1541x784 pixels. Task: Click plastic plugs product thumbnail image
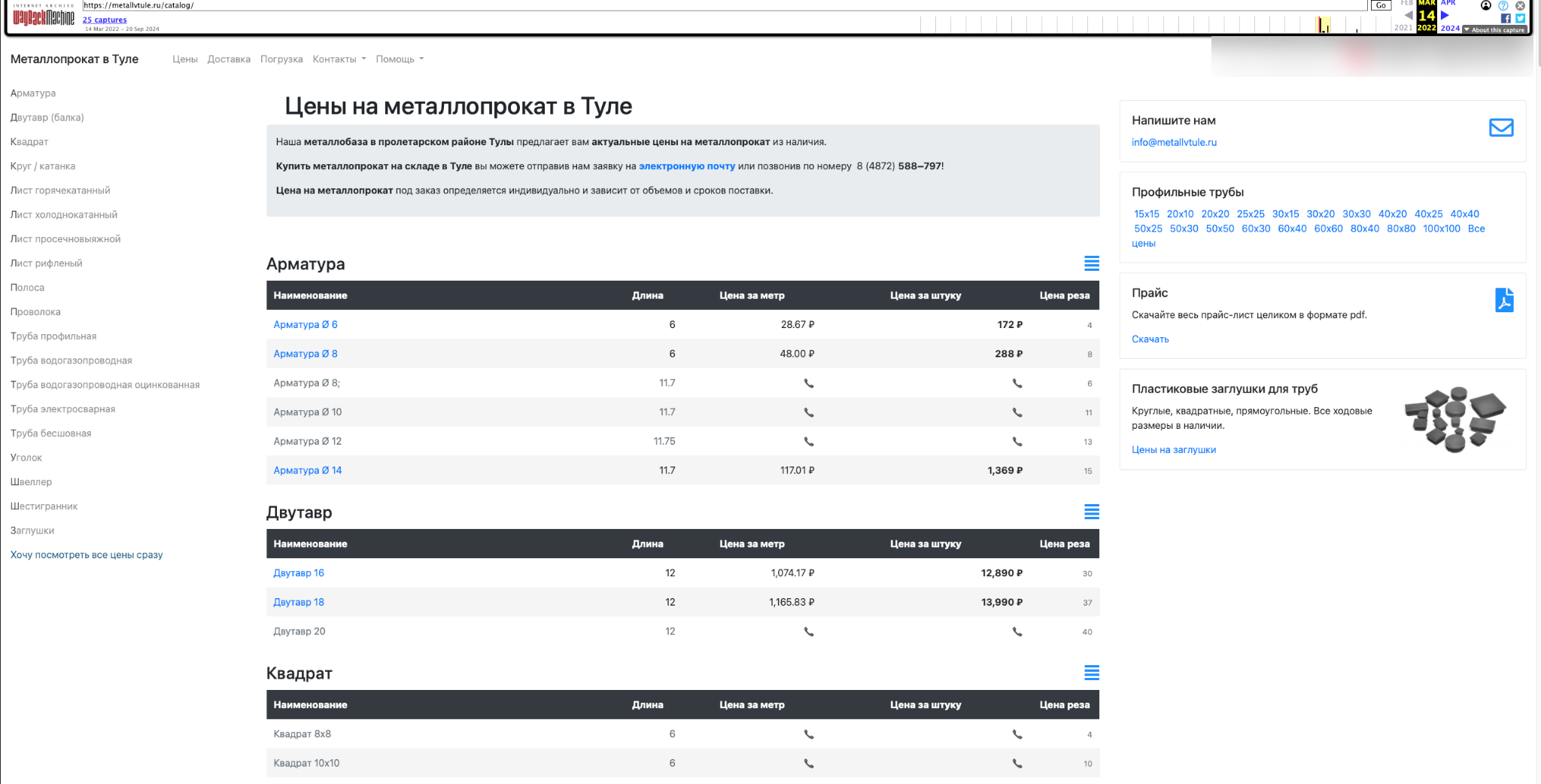1455,419
